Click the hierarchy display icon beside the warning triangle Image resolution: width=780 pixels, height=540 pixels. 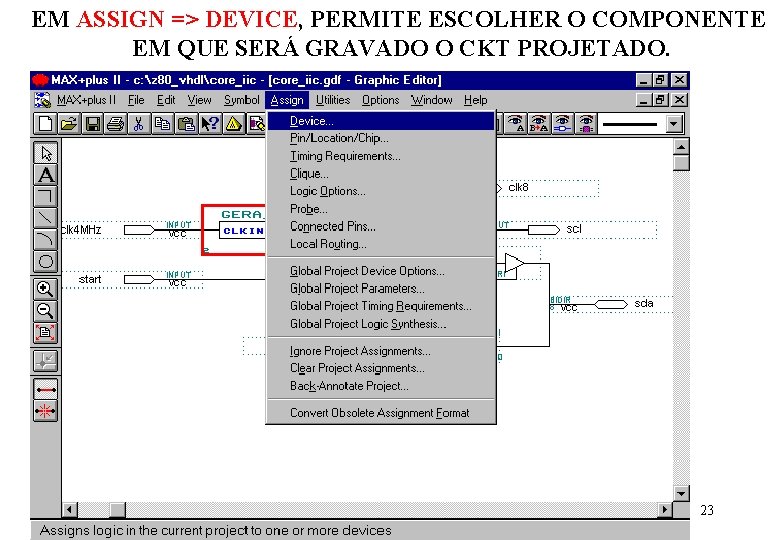(257, 123)
